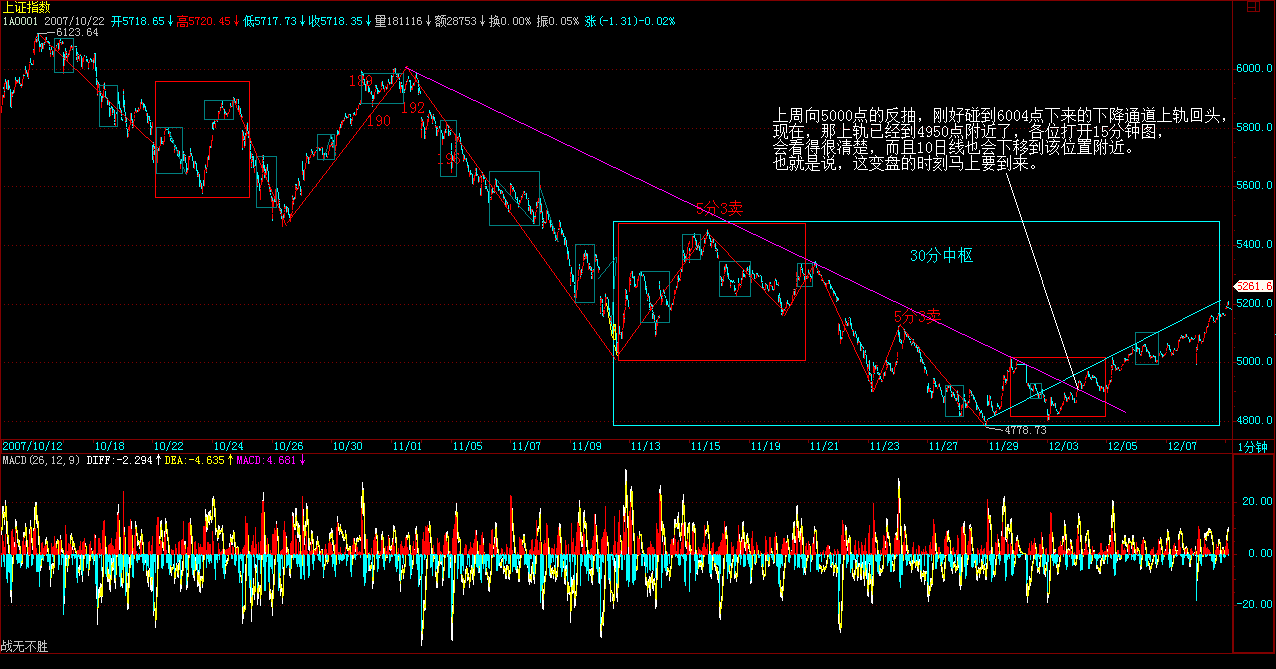Viewport: 1276px width, 669px height.
Task: Select the white text annotation about 5000点
Action: (x=1000, y=140)
